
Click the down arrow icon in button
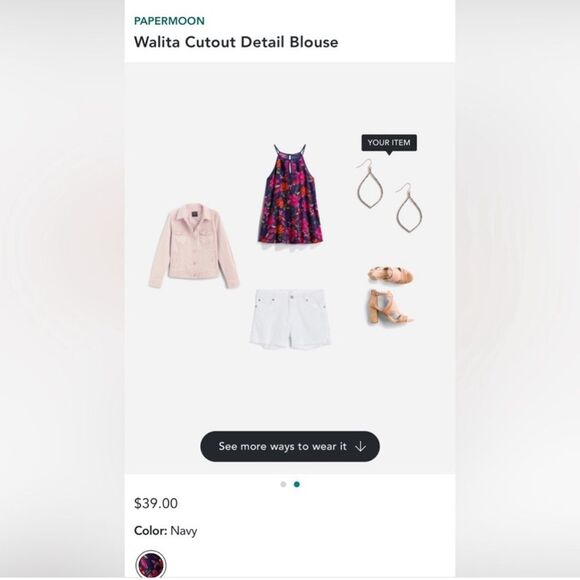pyautogui.click(x=360, y=446)
